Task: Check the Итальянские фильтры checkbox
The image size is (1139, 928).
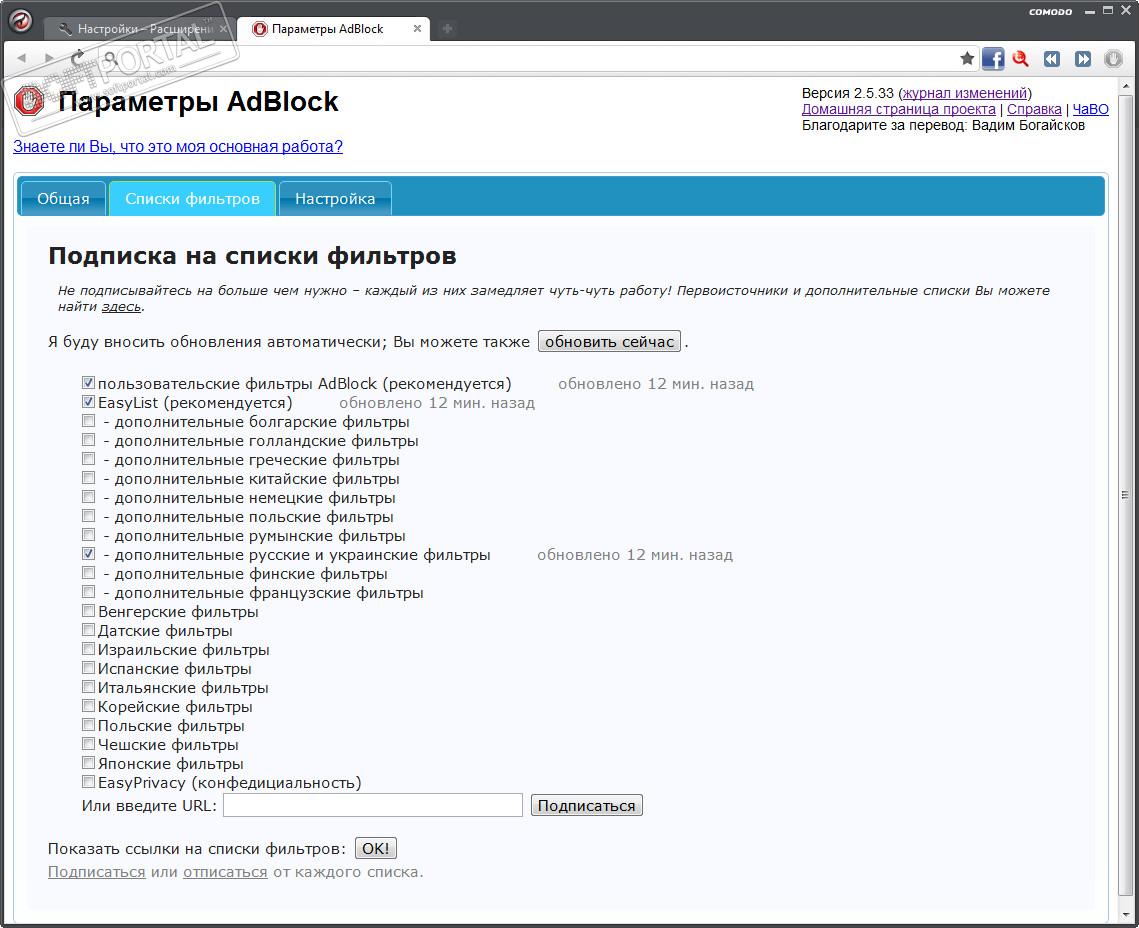Action: click(88, 686)
